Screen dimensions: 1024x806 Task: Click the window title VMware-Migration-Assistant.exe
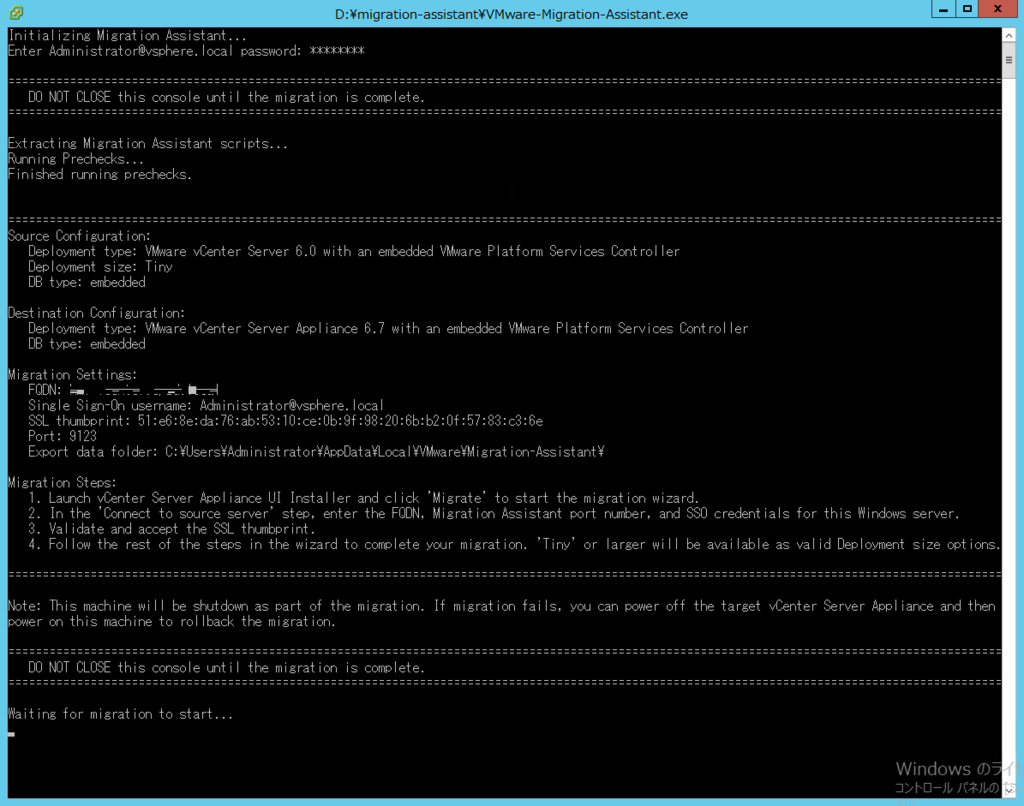coord(511,14)
